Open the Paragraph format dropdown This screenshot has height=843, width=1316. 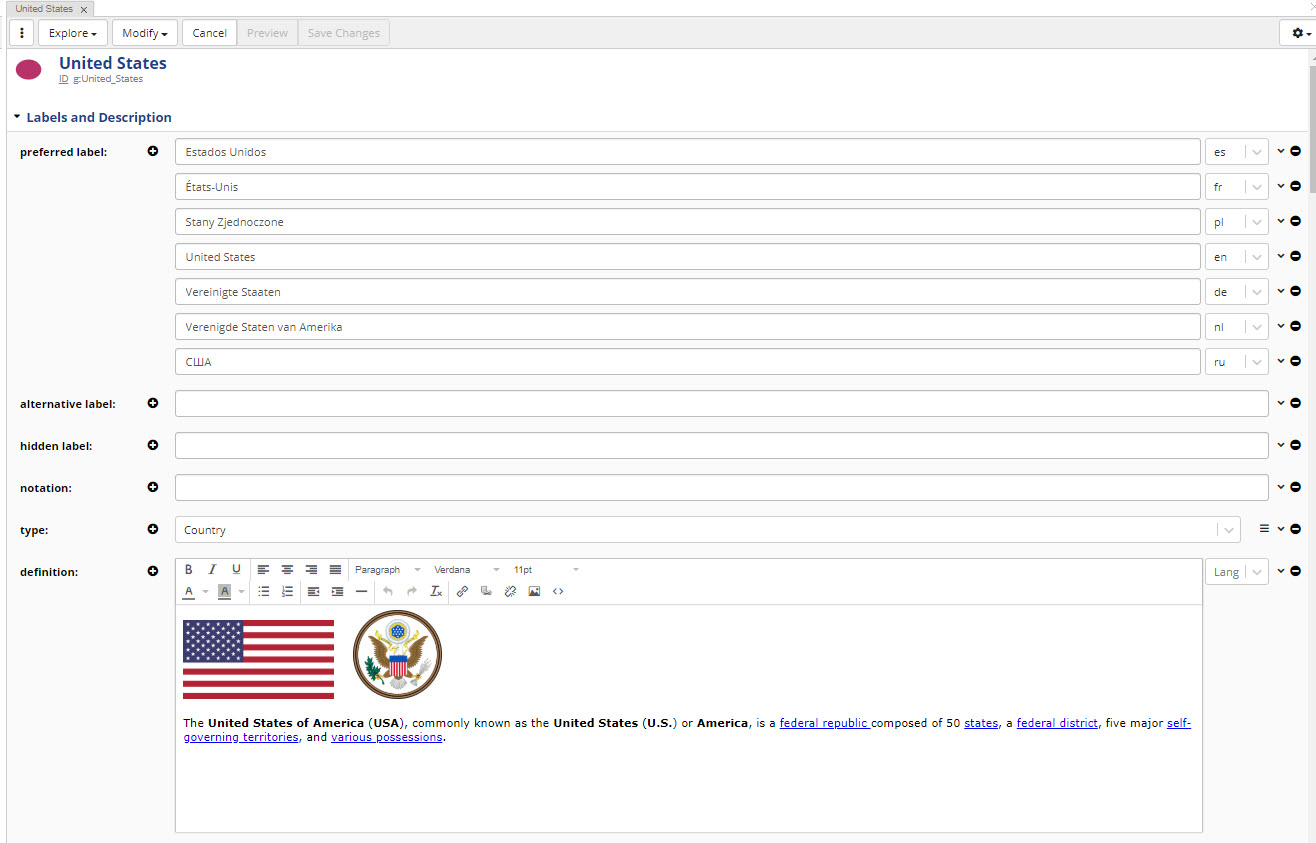(x=390, y=569)
